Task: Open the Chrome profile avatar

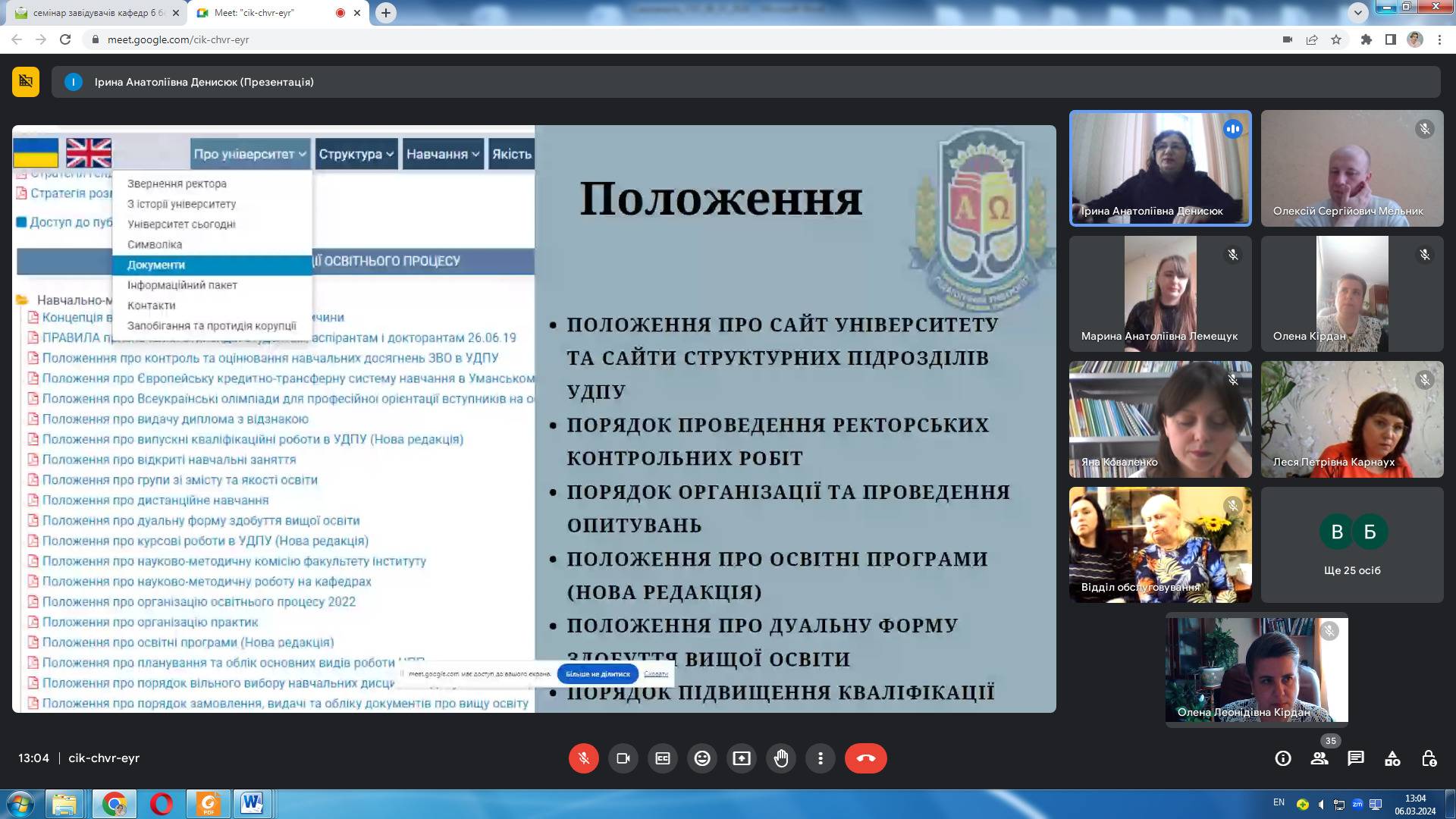Action: (x=1415, y=39)
